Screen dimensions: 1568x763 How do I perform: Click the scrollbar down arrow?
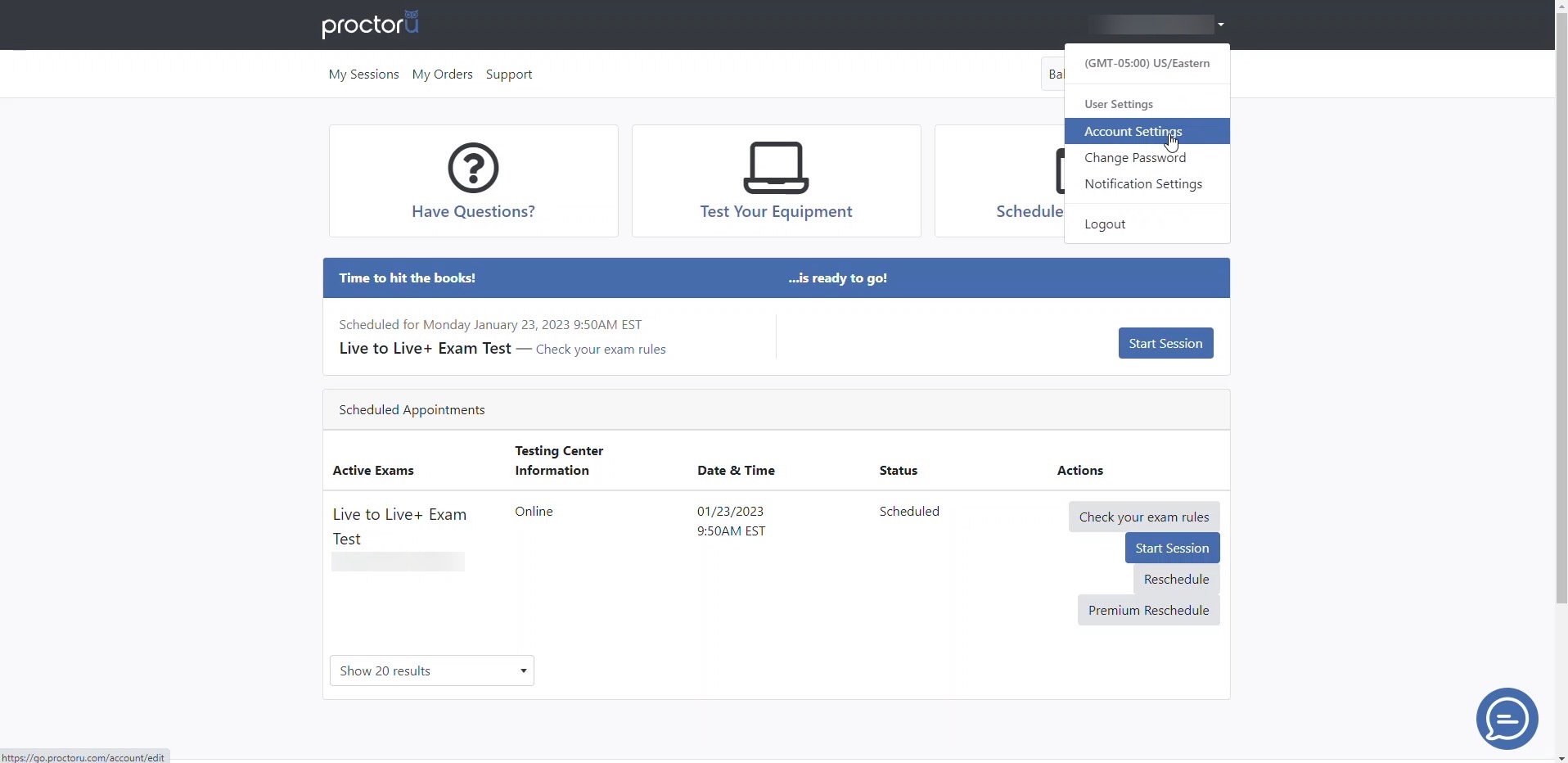[1560, 757]
